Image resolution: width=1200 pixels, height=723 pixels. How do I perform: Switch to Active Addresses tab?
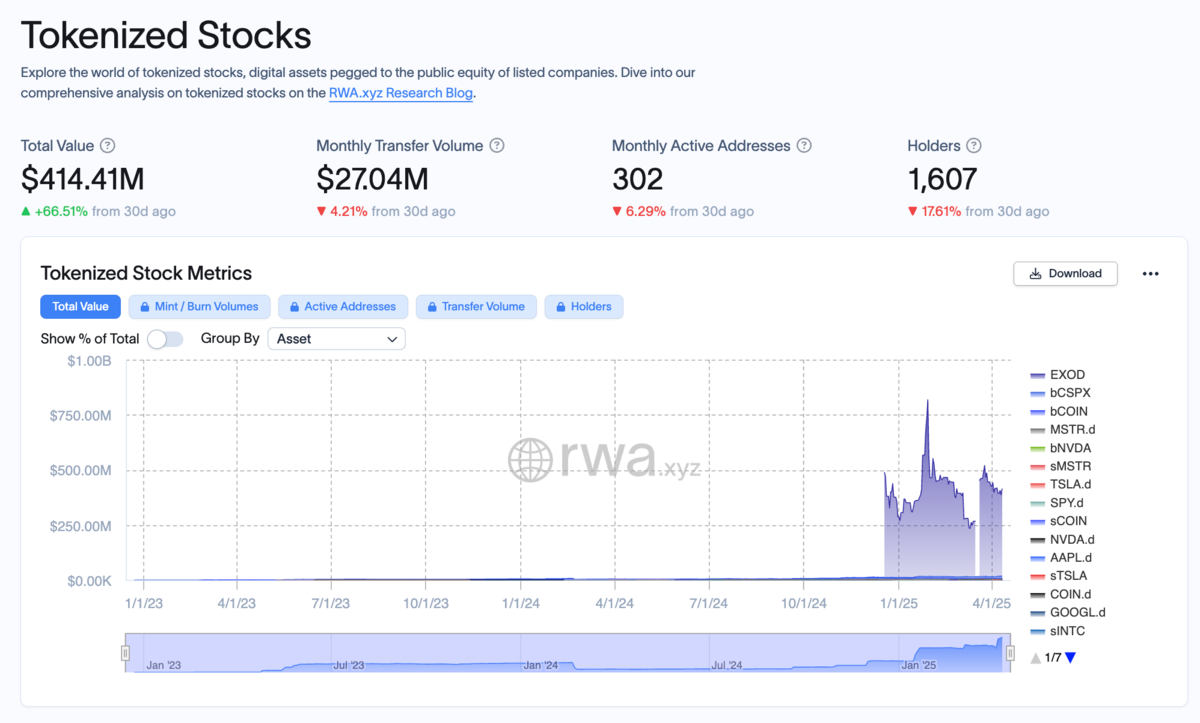pos(343,307)
